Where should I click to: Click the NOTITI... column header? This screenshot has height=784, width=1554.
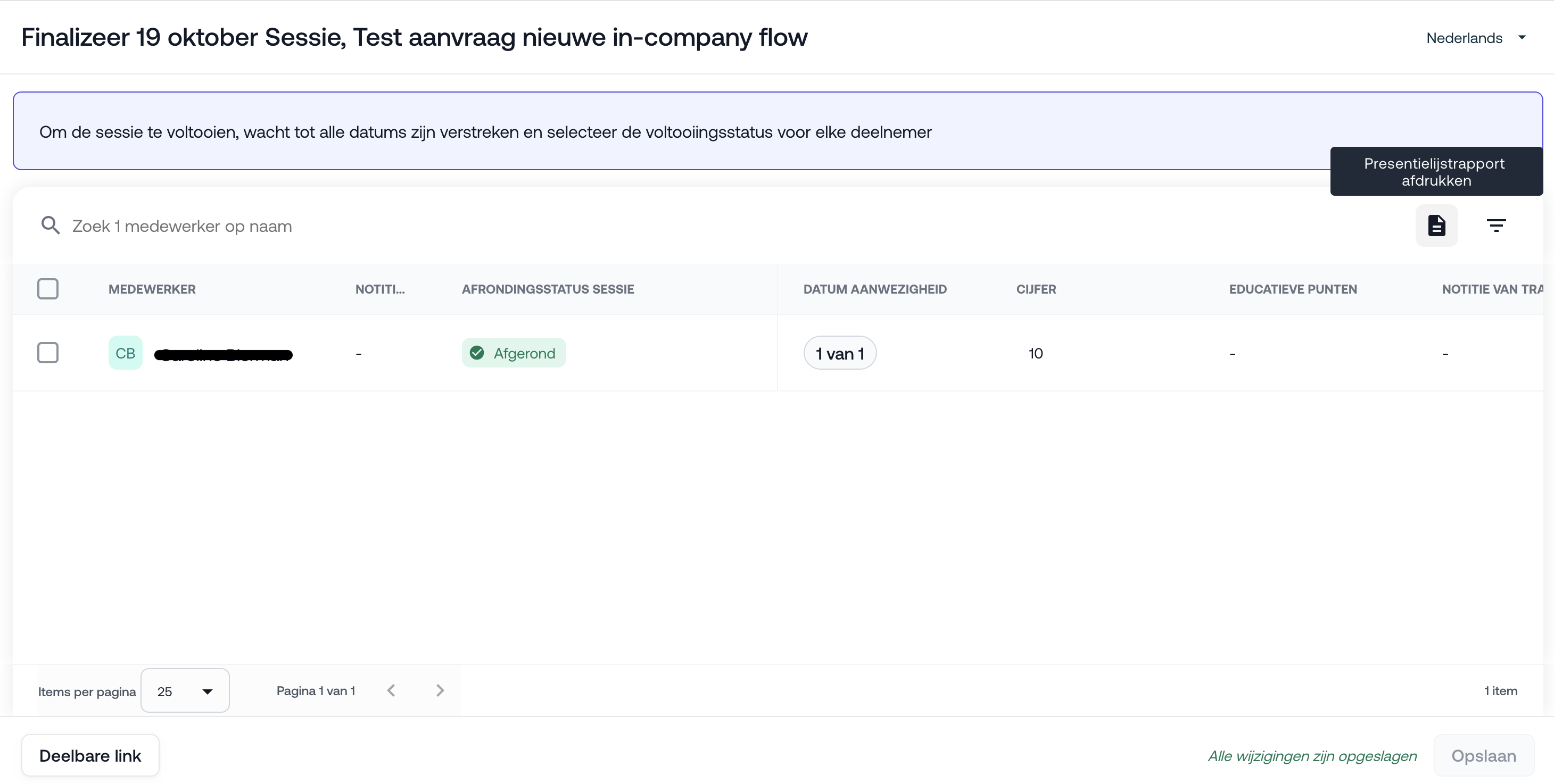(x=380, y=289)
